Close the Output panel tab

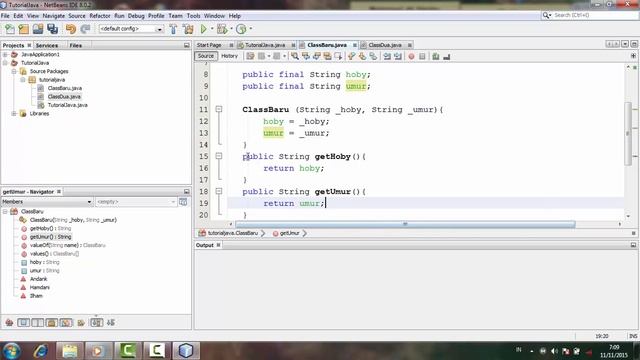coord(218,245)
